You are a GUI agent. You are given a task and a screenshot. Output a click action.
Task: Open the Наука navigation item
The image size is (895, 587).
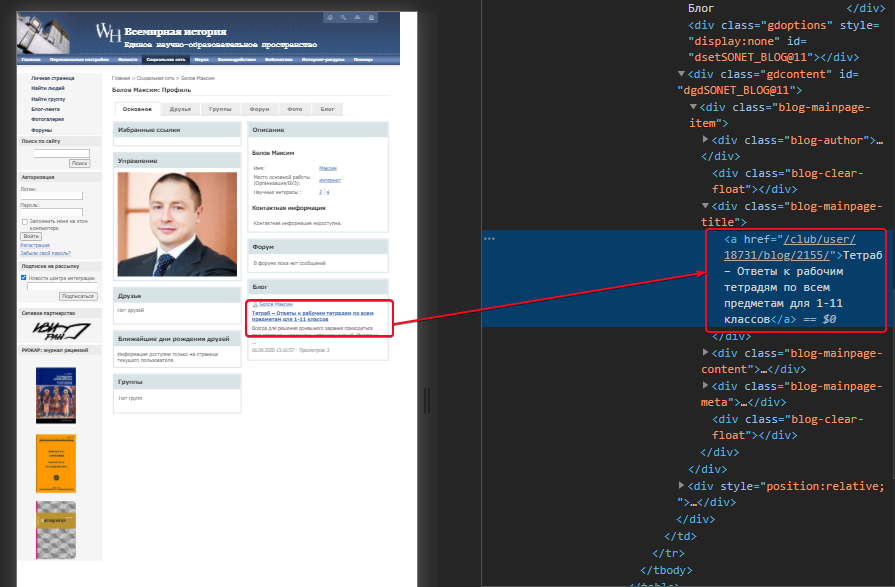(x=201, y=59)
